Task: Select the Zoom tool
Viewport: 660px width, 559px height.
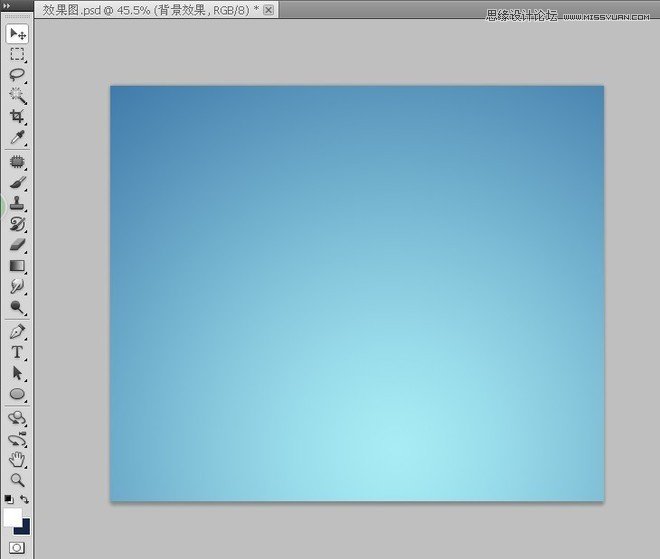Action: (x=17, y=480)
